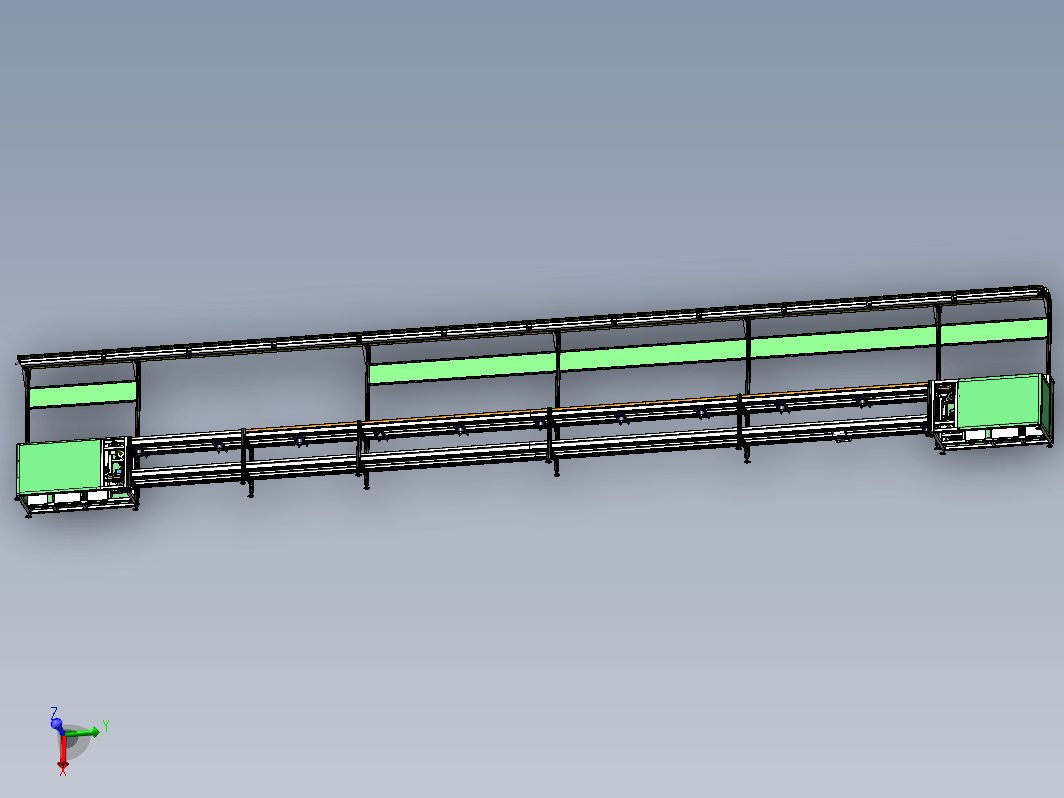Screen dimensions: 1064x798
Task: Select the central vertical support post foot
Action: (x=556, y=472)
